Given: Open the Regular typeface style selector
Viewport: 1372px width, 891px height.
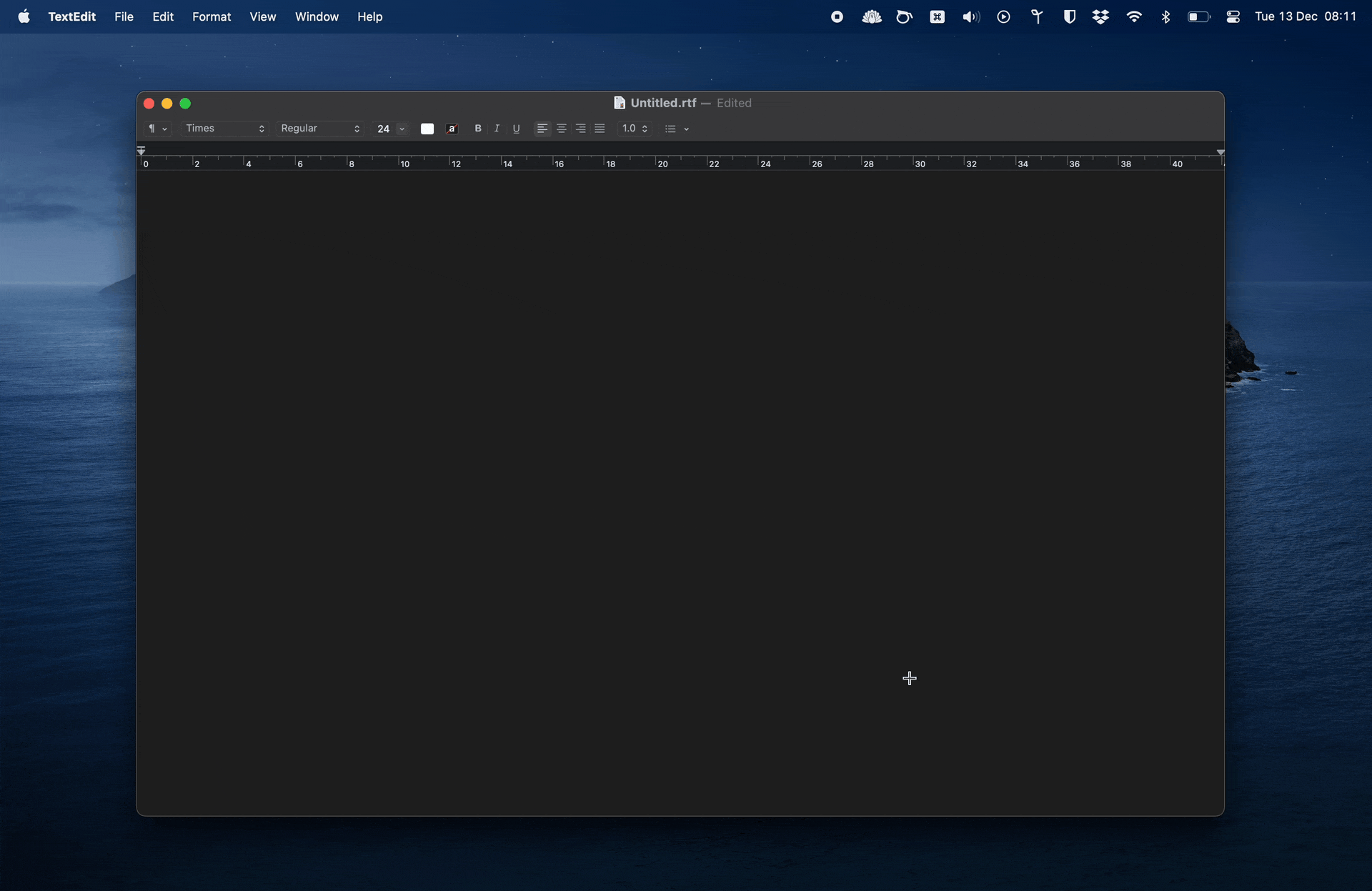Looking at the screenshot, I should [x=320, y=129].
